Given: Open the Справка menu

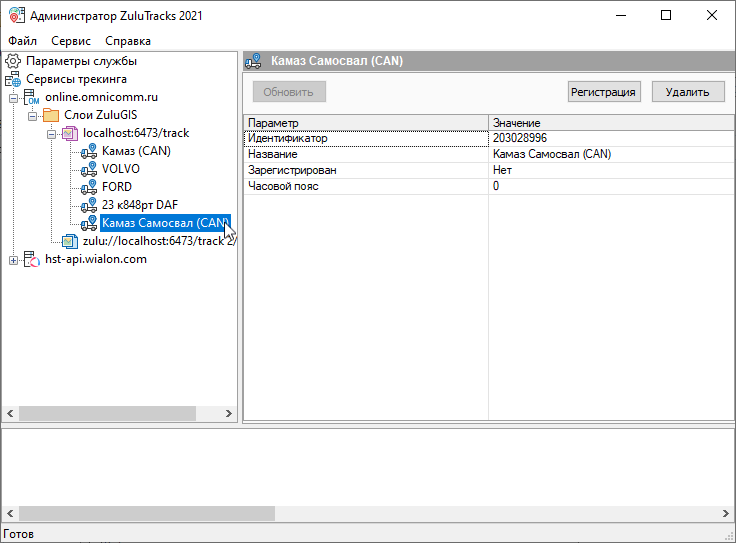Looking at the screenshot, I should [128, 41].
